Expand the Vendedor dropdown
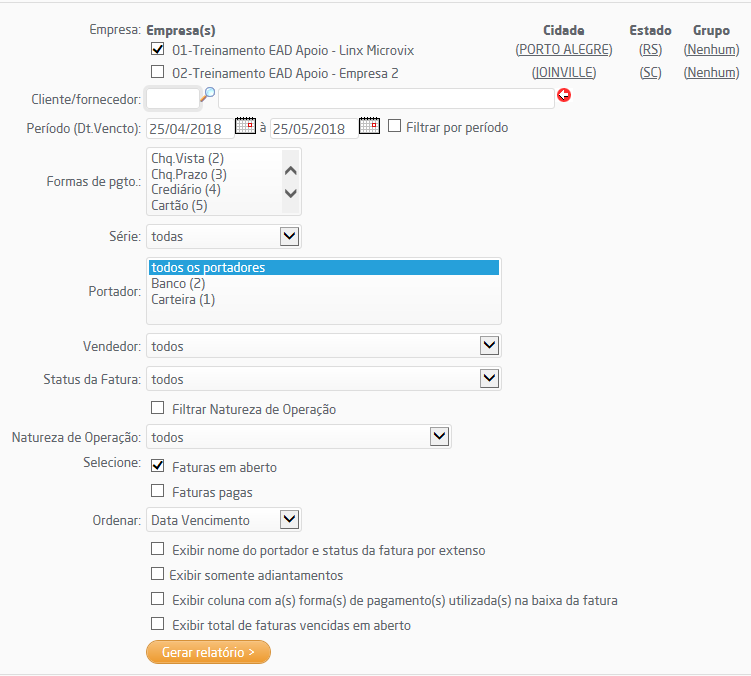The height and width of the screenshot is (676, 751). 489,345
